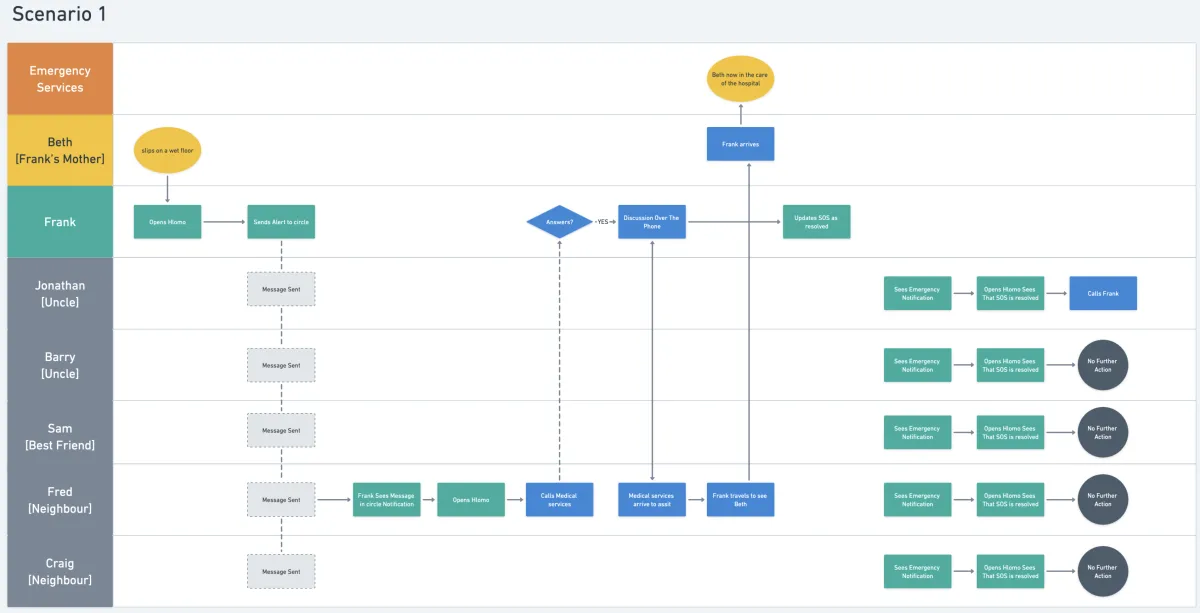Select the 'Message Sent' box in Jonathan's lane
The image size is (1200, 613).
coord(281,289)
